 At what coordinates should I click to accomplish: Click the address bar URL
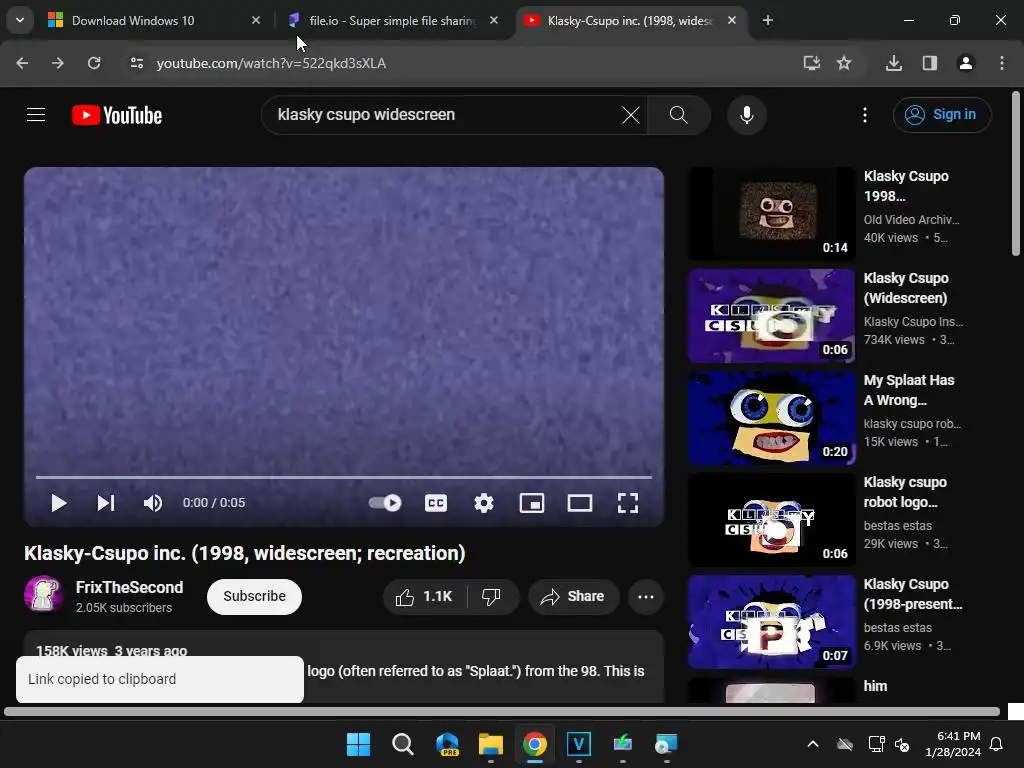(x=271, y=63)
